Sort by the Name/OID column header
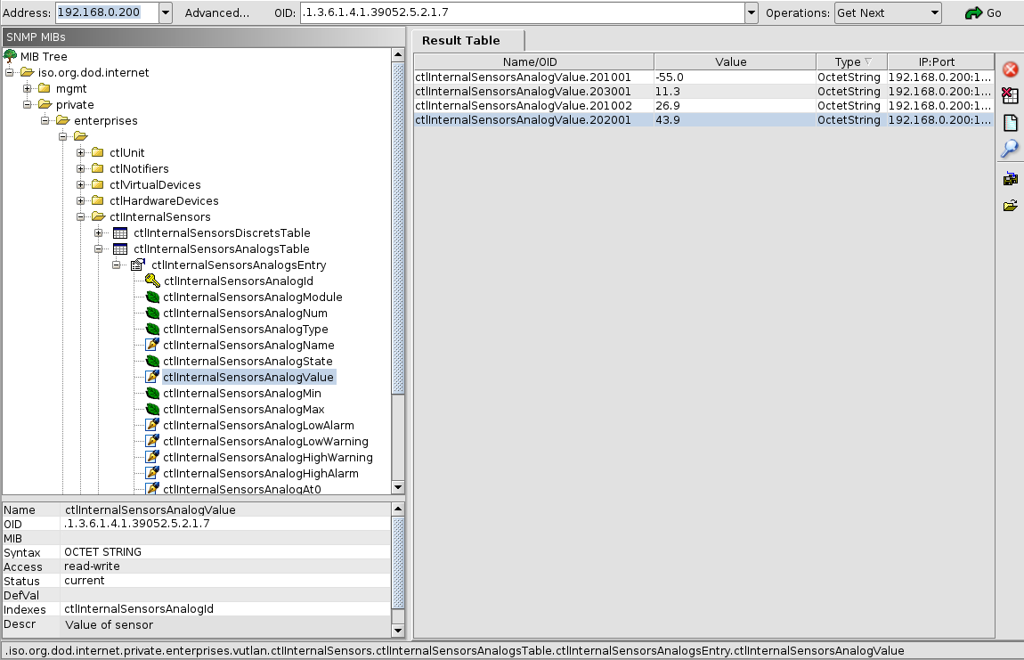Viewport: 1024px width, 660px height. 534,62
